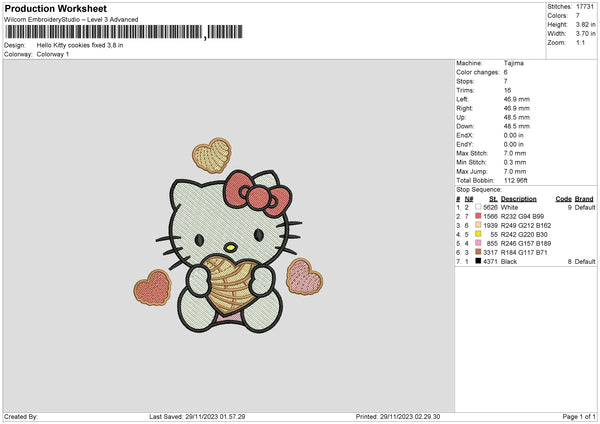Click the Min Stitch value 0.3 mm
This screenshot has height=424, width=600.
(x=515, y=162)
